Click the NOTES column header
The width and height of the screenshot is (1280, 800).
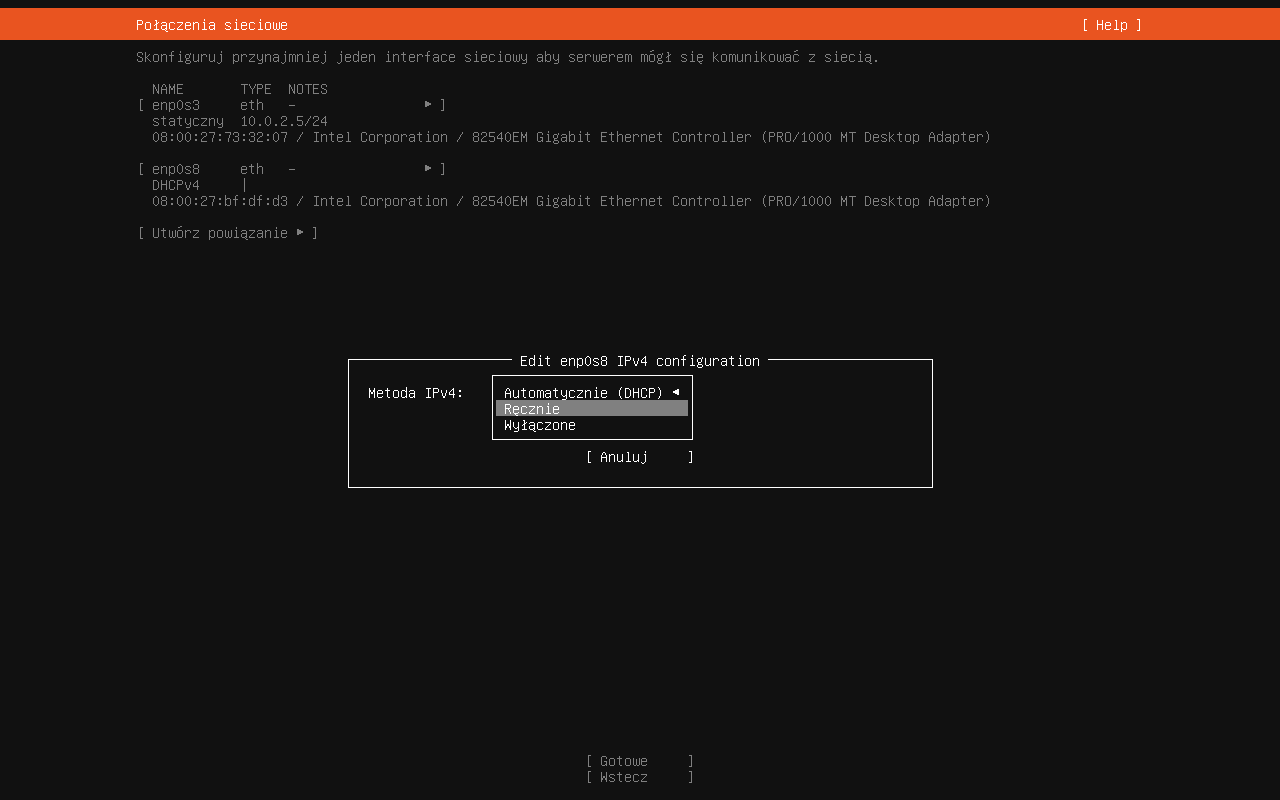pos(308,89)
